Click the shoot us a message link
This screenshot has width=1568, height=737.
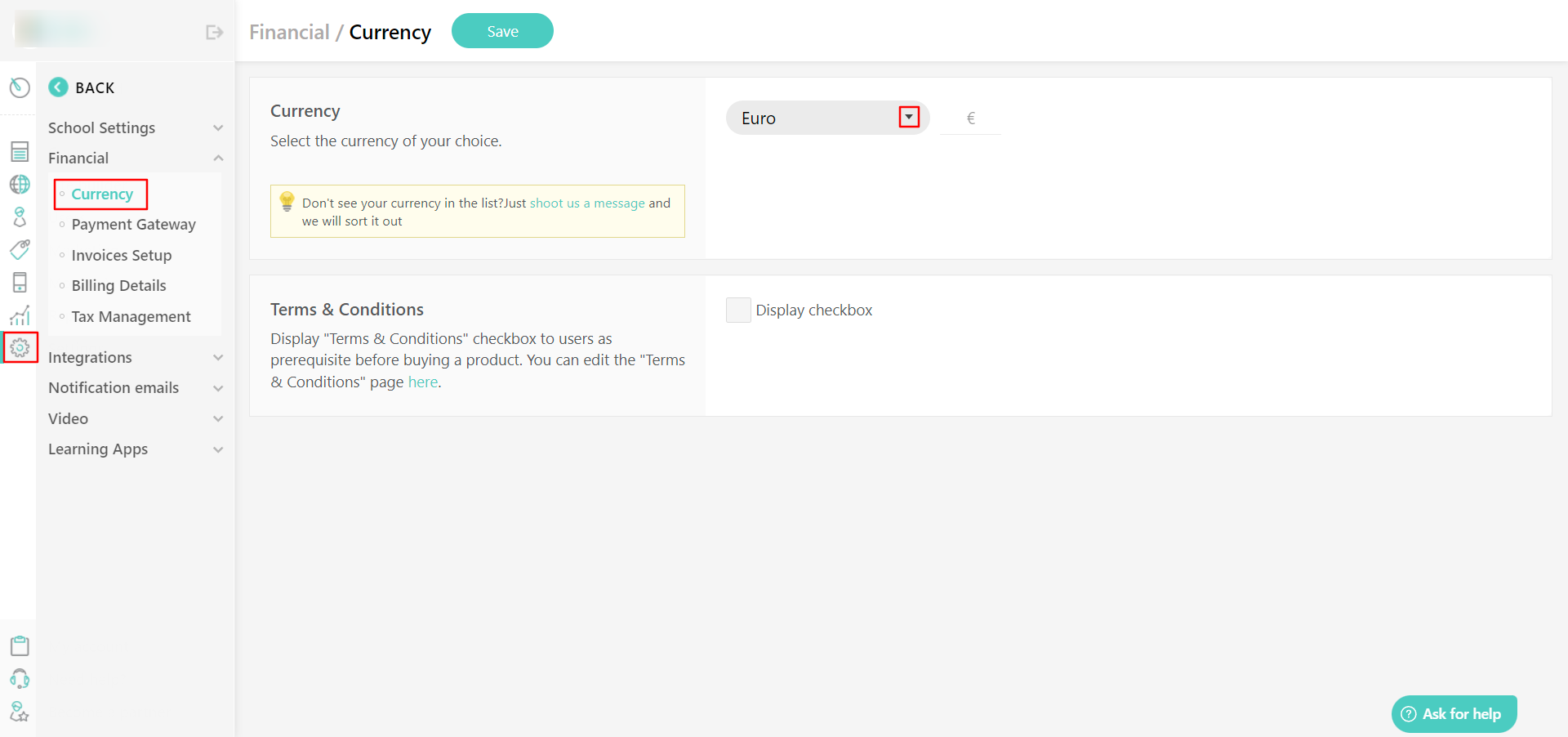(586, 203)
